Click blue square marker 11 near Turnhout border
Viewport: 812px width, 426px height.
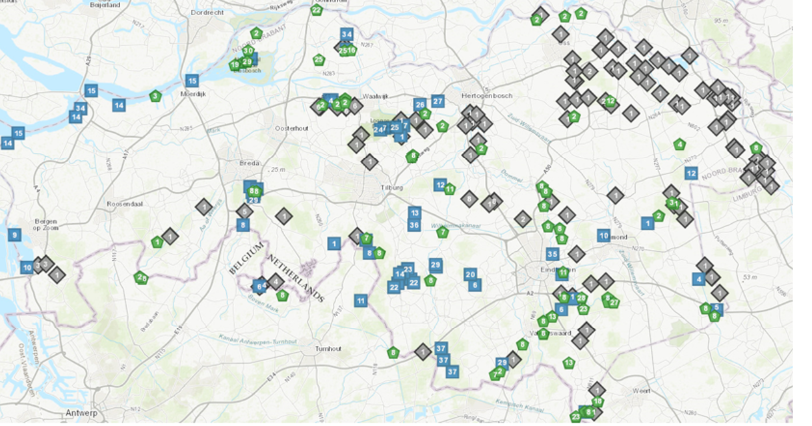(360, 301)
